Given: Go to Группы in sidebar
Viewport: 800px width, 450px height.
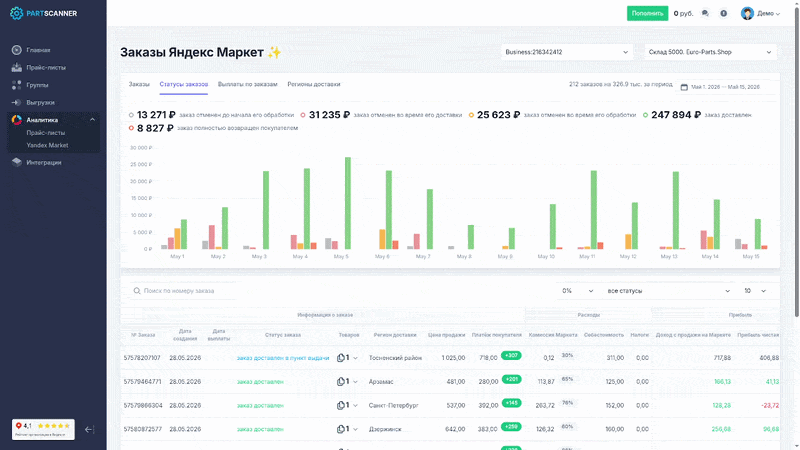Looking at the screenshot, I should click(37, 85).
